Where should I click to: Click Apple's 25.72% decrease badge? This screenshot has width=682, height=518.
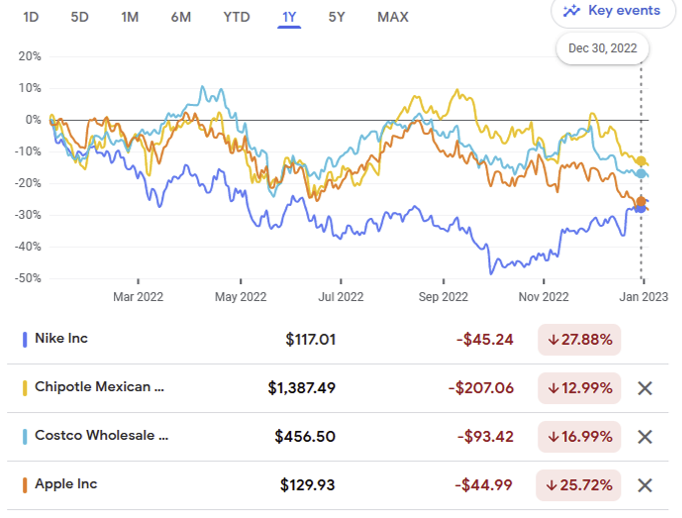coord(579,485)
